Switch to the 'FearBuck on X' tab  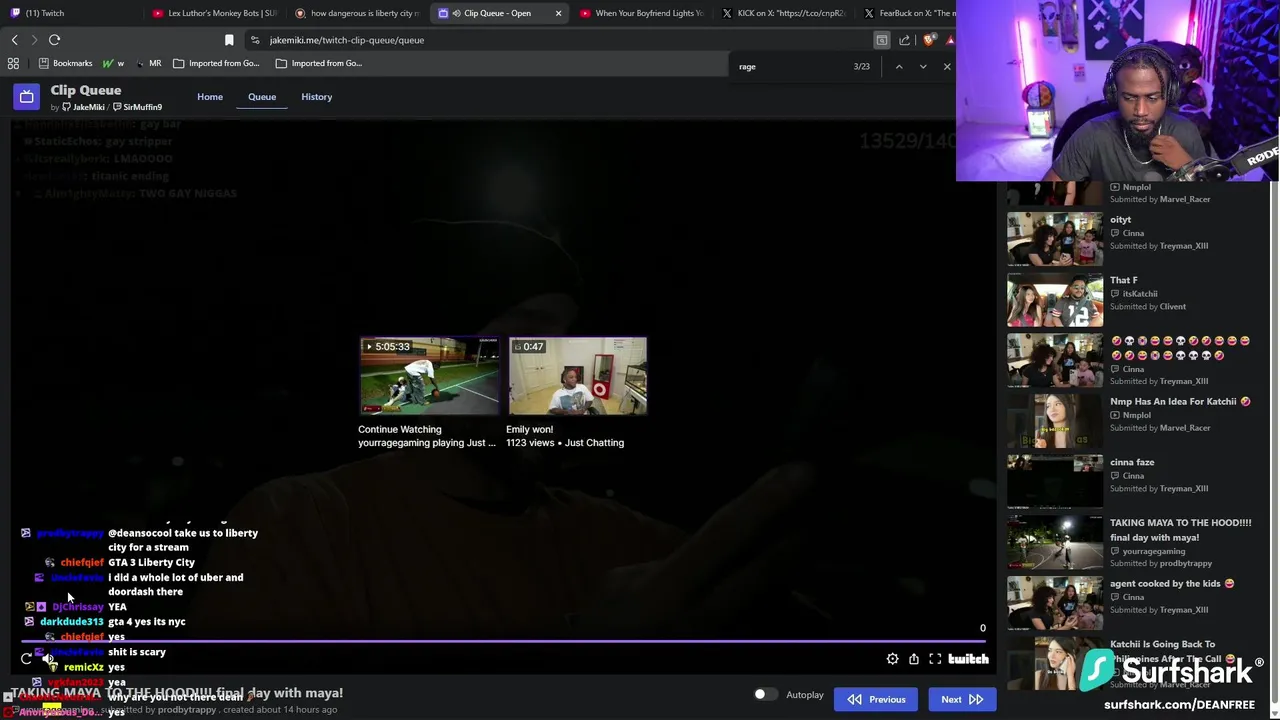[x=908, y=13]
